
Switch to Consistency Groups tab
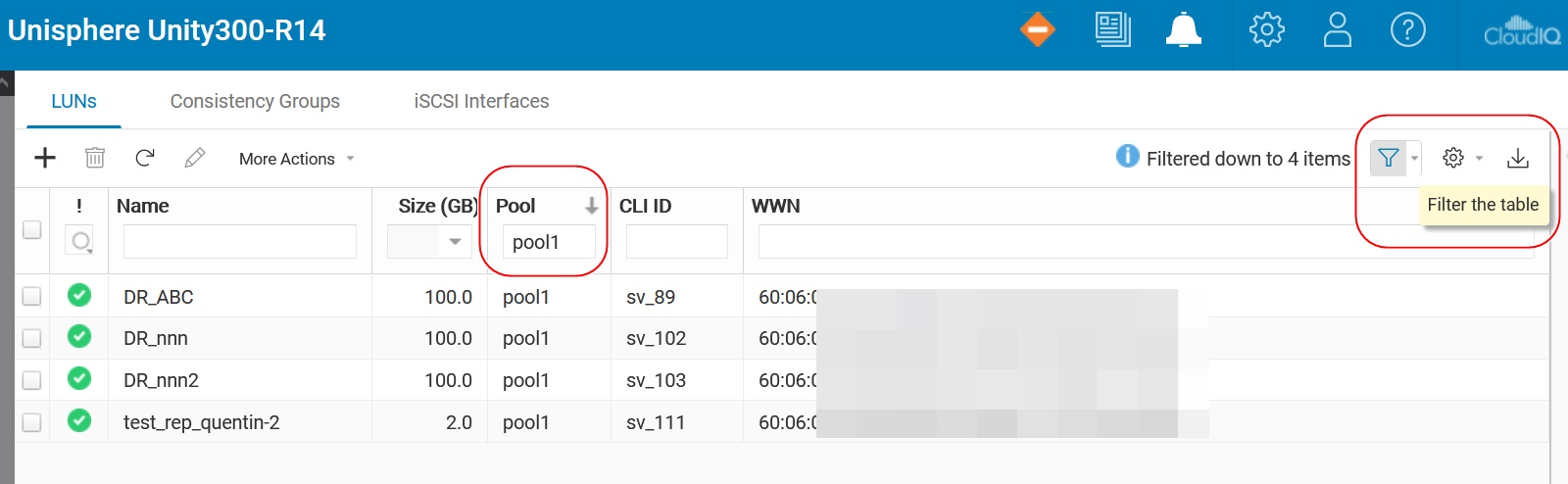(255, 101)
